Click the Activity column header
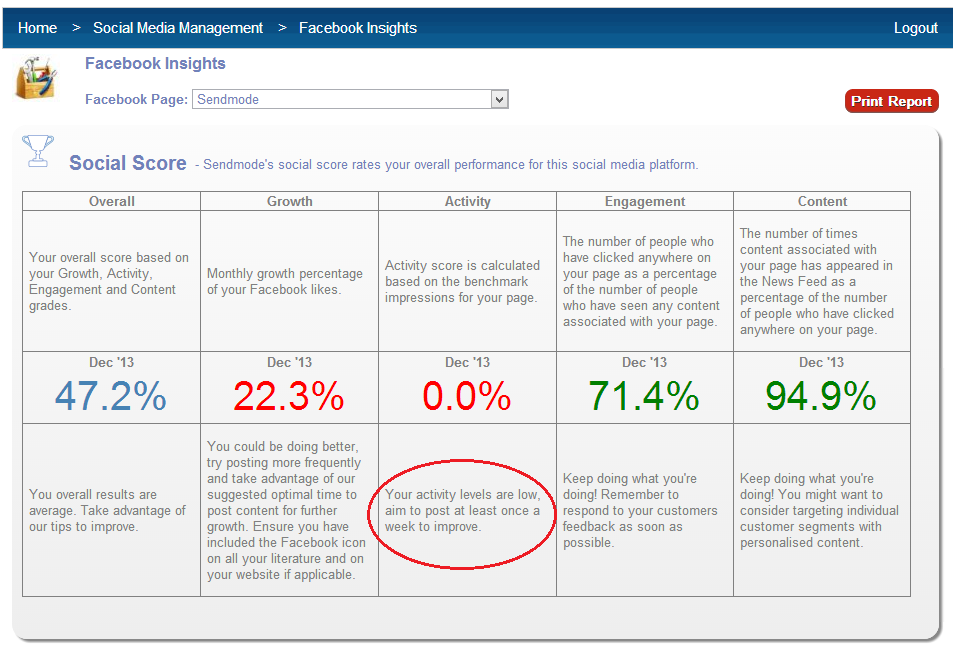957x649 pixels. 467,201
